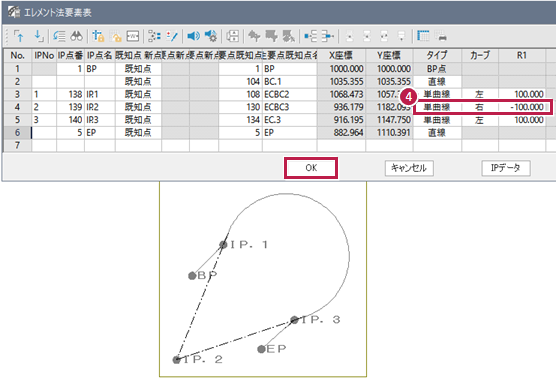
Task: Click X coordinate cell 1000.000
Action: coord(341,69)
